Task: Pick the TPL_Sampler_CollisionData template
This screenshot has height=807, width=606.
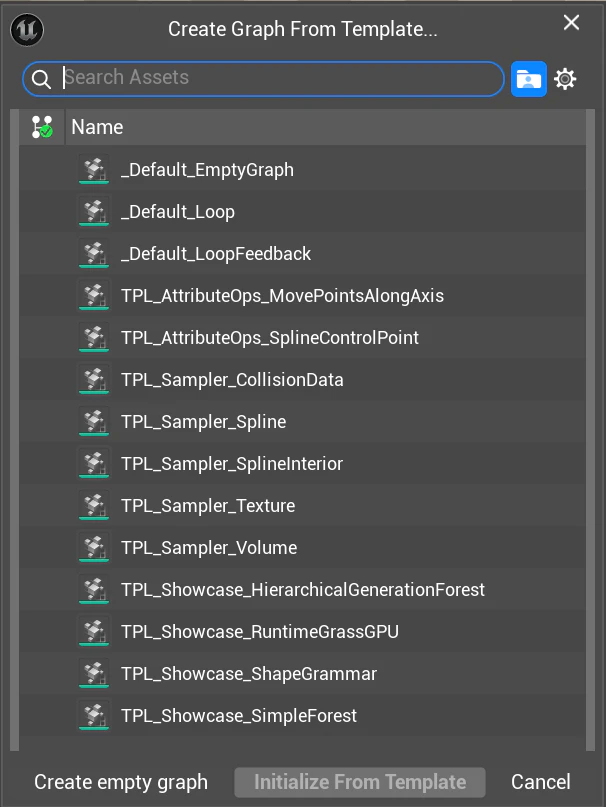Action: click(302, 379)
